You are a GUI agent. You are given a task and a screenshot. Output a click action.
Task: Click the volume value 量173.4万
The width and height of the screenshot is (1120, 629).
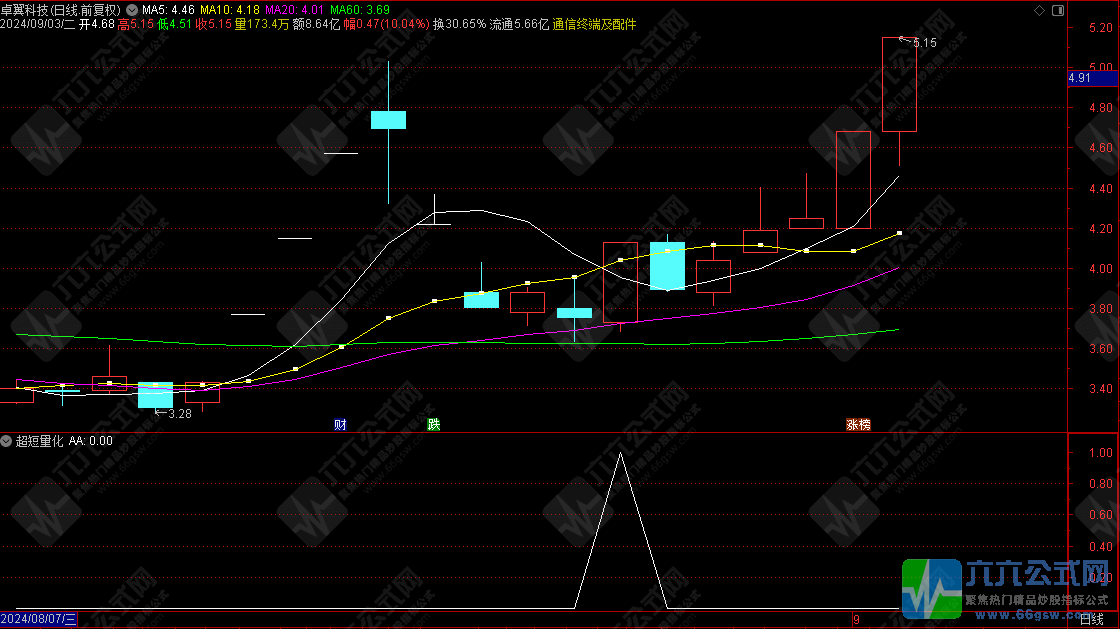click(262, 24)
